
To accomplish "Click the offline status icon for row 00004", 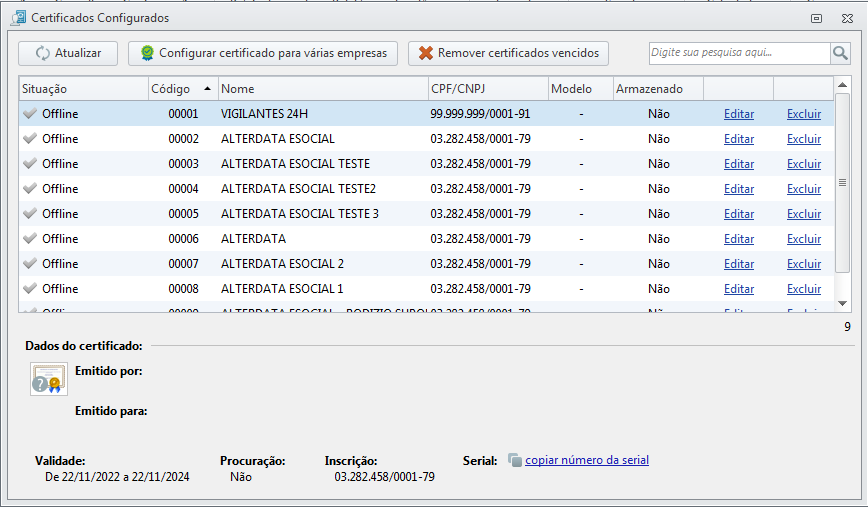I will [x=30, y=188].
